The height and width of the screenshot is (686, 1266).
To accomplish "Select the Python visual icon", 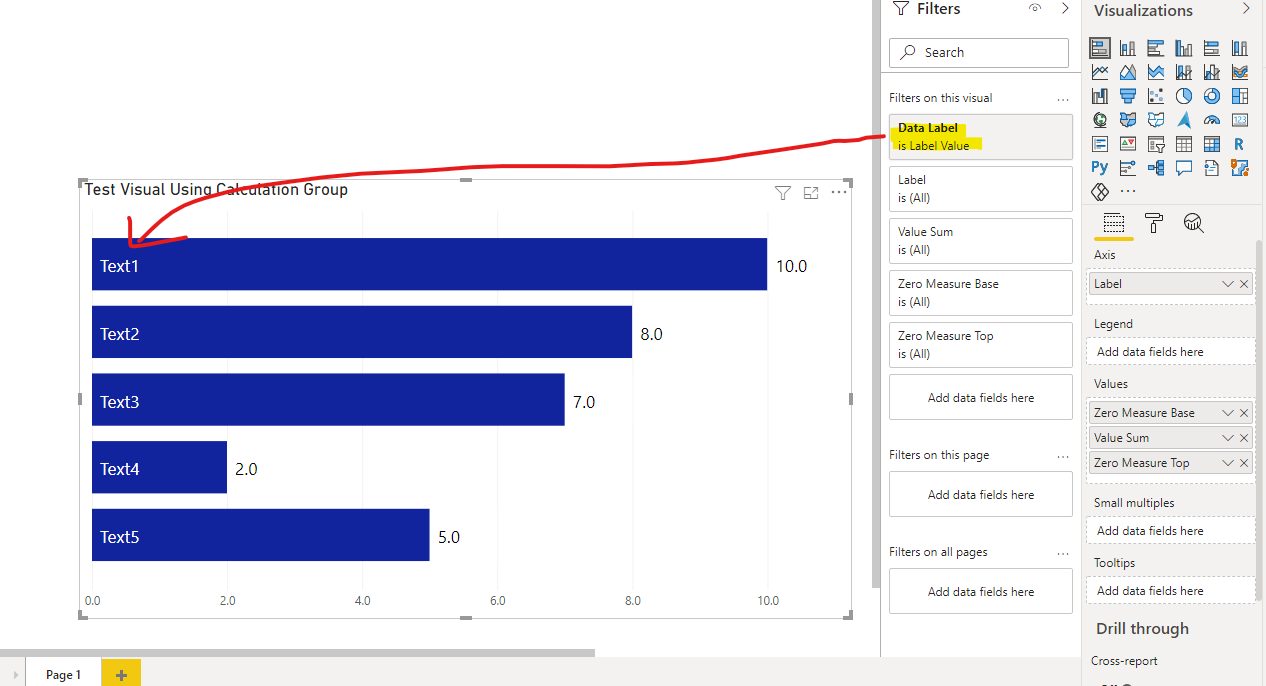I will [x=1099, y=168].
